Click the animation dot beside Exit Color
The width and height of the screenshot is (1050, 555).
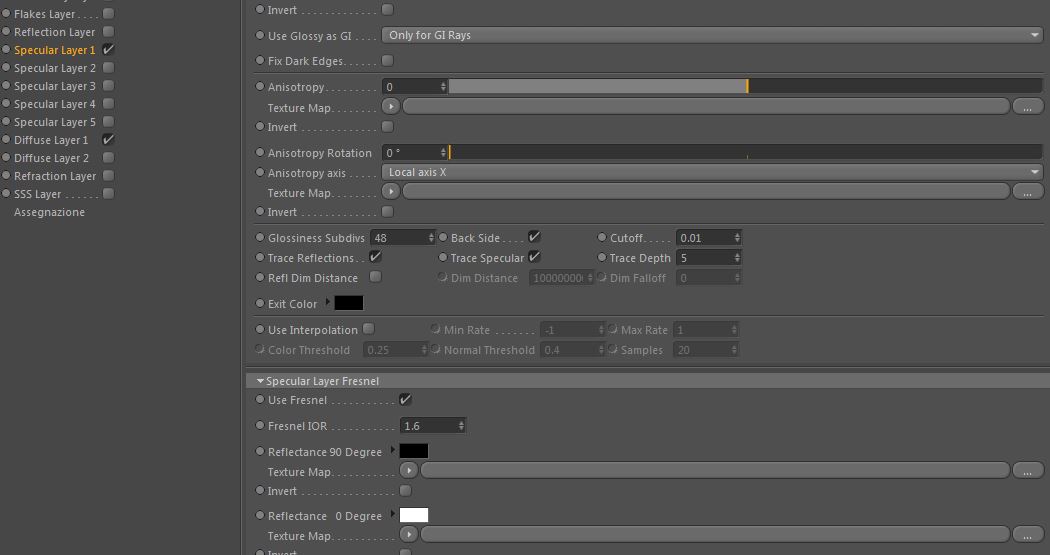click(260, 303)
